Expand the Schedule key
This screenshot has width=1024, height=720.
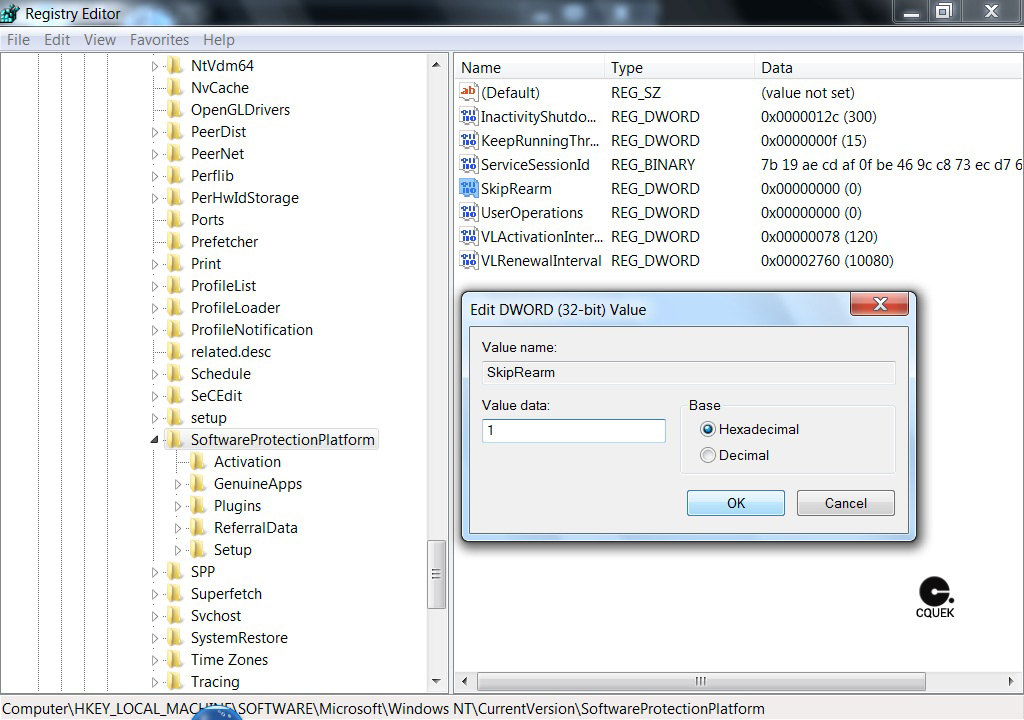click(x=155, y=374)
